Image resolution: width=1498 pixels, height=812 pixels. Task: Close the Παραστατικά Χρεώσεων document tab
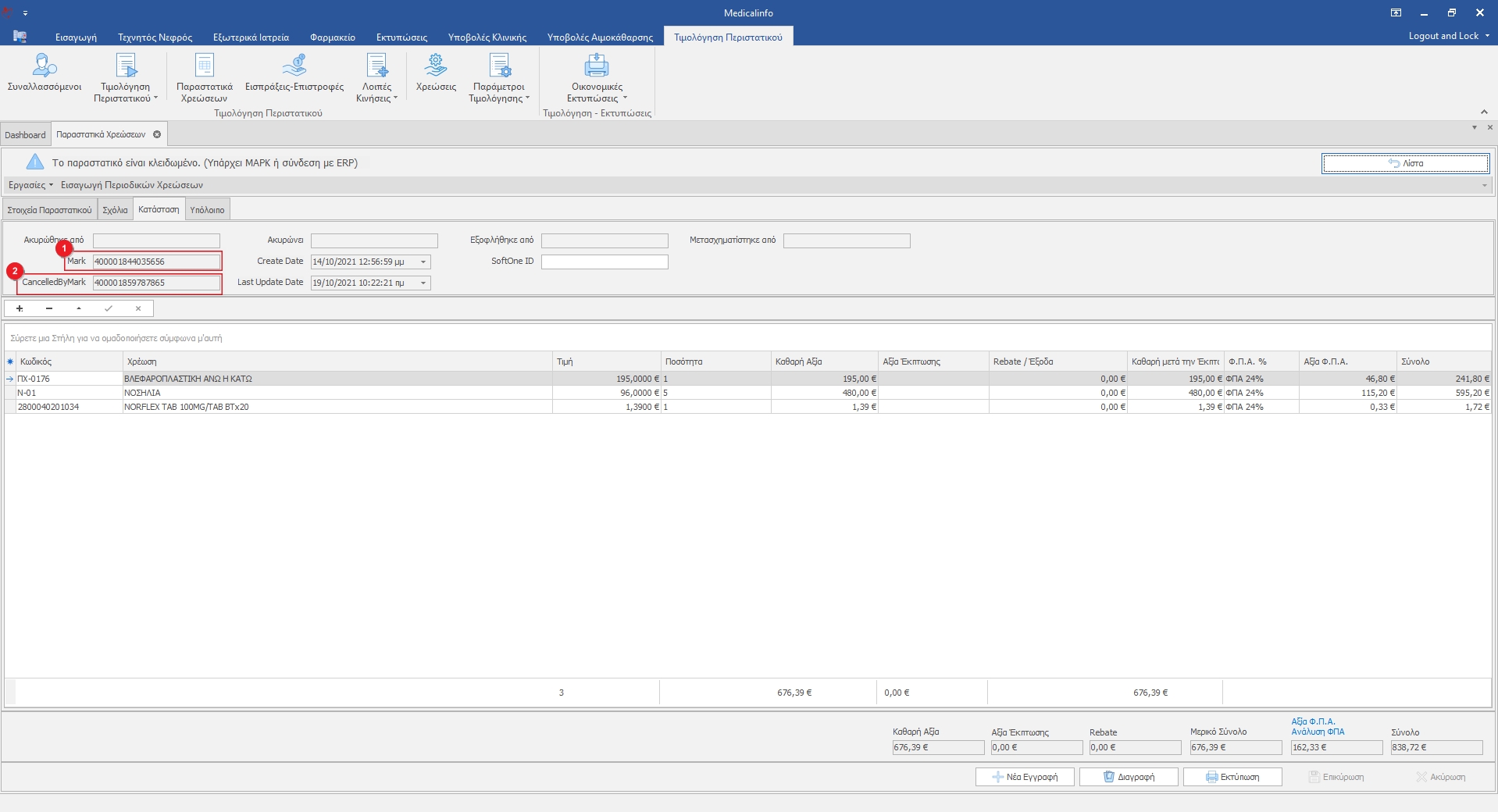[157, 134]
